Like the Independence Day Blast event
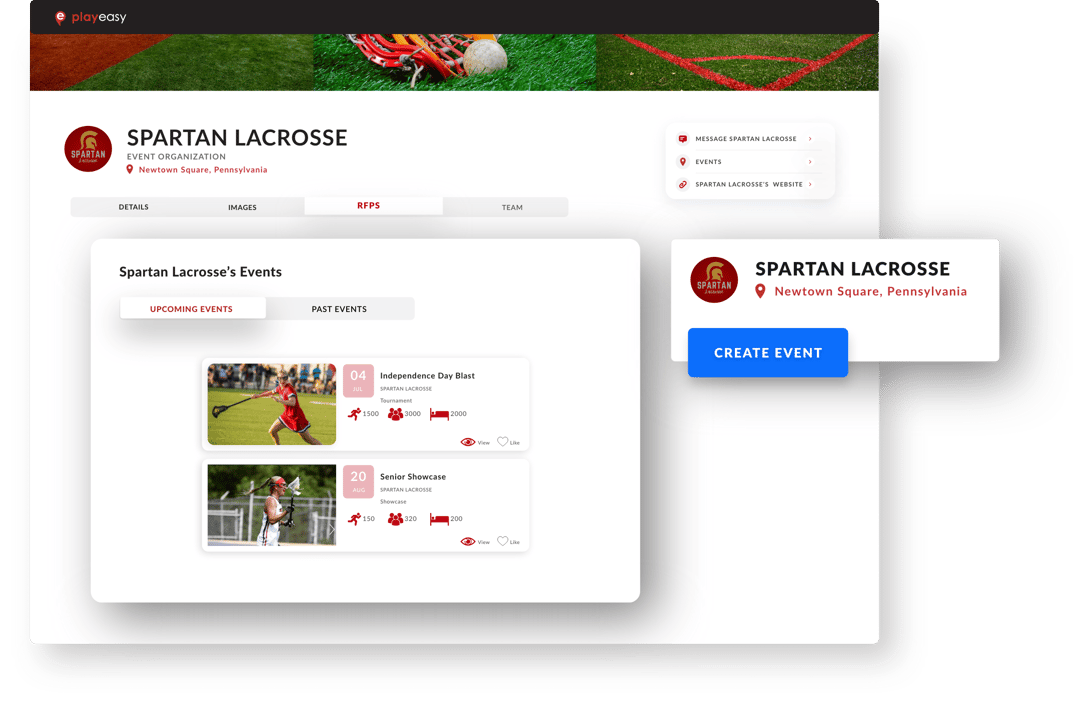This screenshot has height=704, width=1089. coord(503,442)
